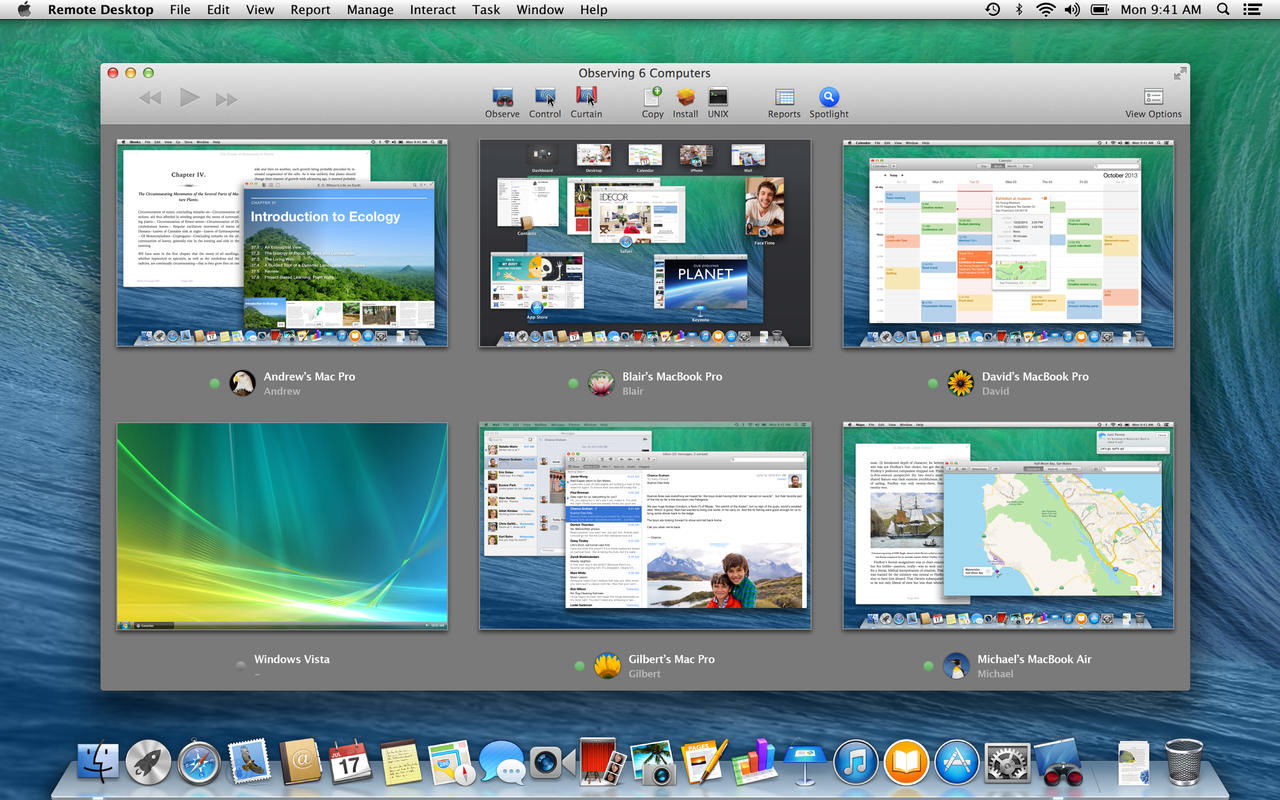
Task: Open the Wi-Fi status menu
Action: [1046, 10]
